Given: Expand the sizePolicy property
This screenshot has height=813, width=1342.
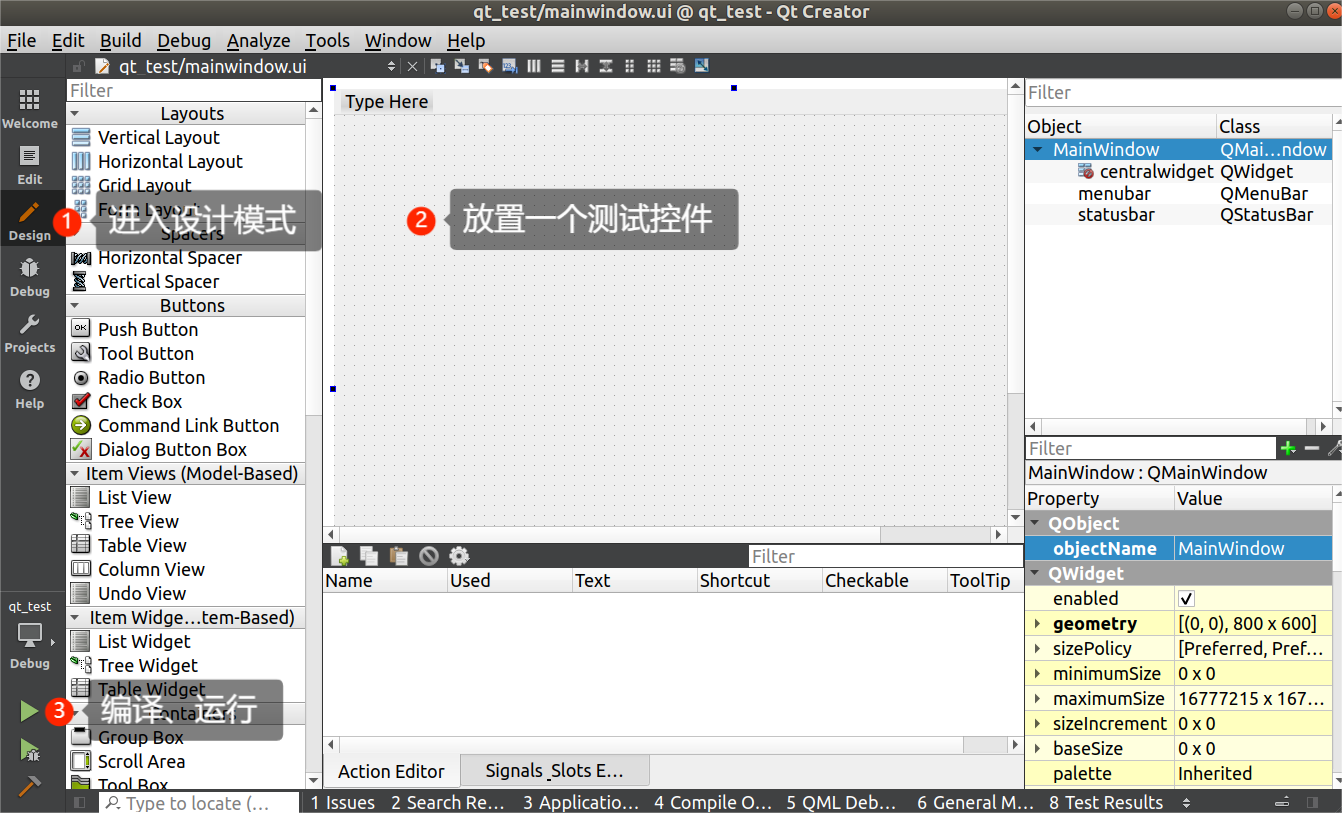Looking at the screenshot, I should [1037, 649].
